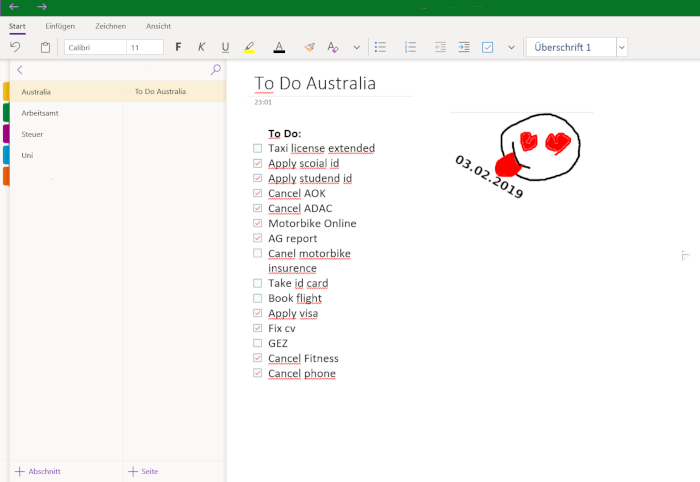Toggle underline formatting

click(225, 47)
